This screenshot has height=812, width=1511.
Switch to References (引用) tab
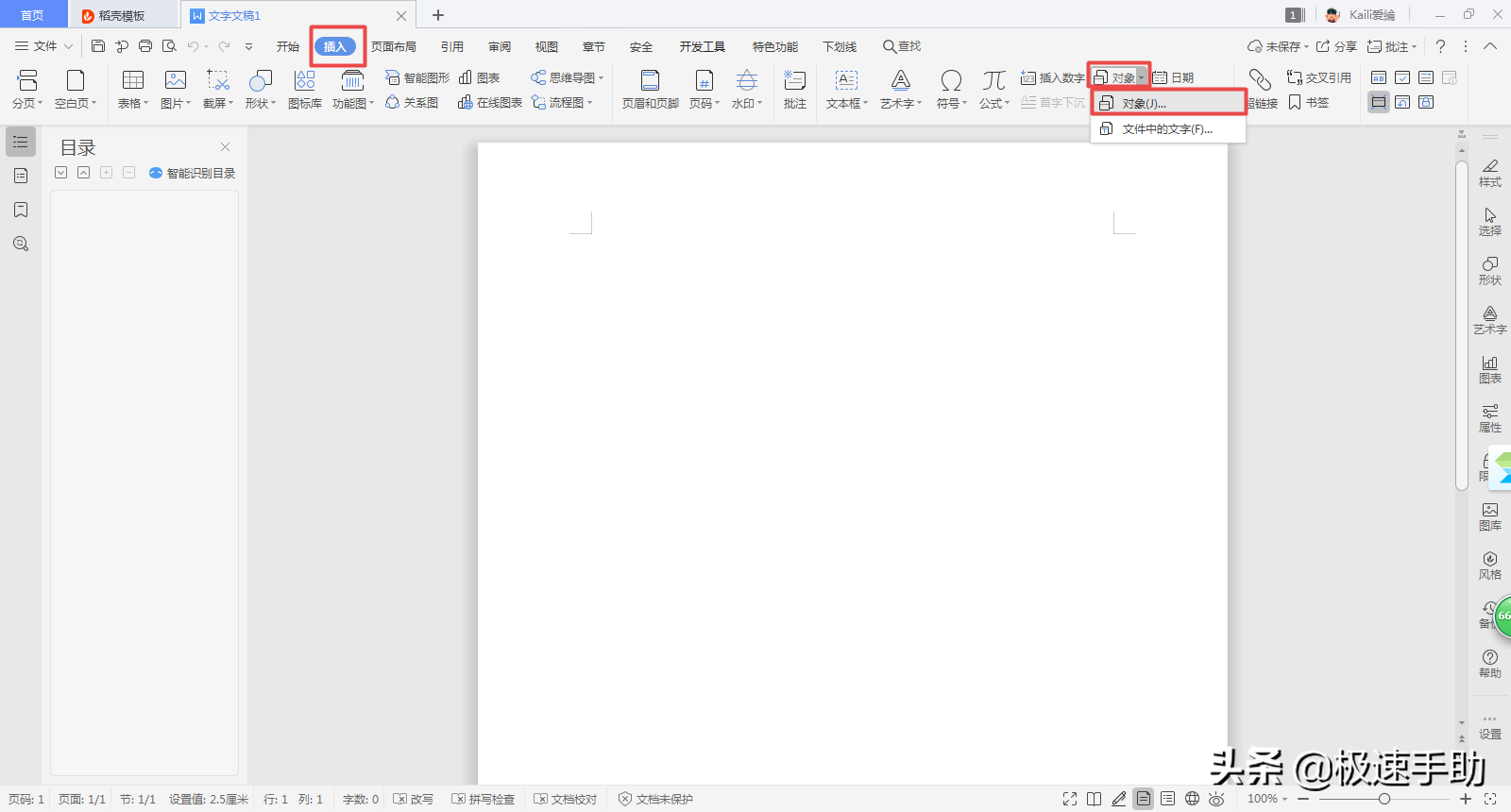click(x=452, y=46)
